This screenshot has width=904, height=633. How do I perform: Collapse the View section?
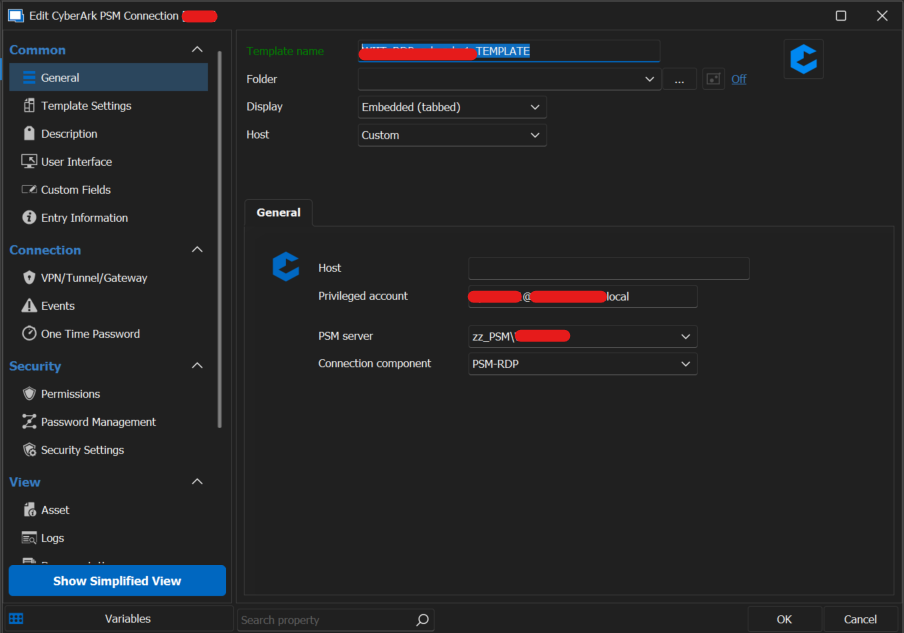point(197,481)
